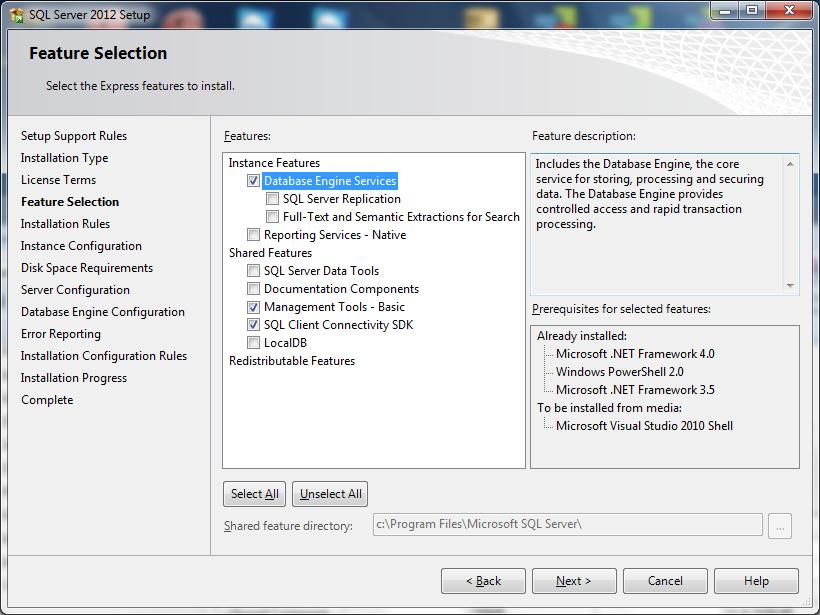
Task: Click the Database Engine Configuration step
Action: coord(102,312)
